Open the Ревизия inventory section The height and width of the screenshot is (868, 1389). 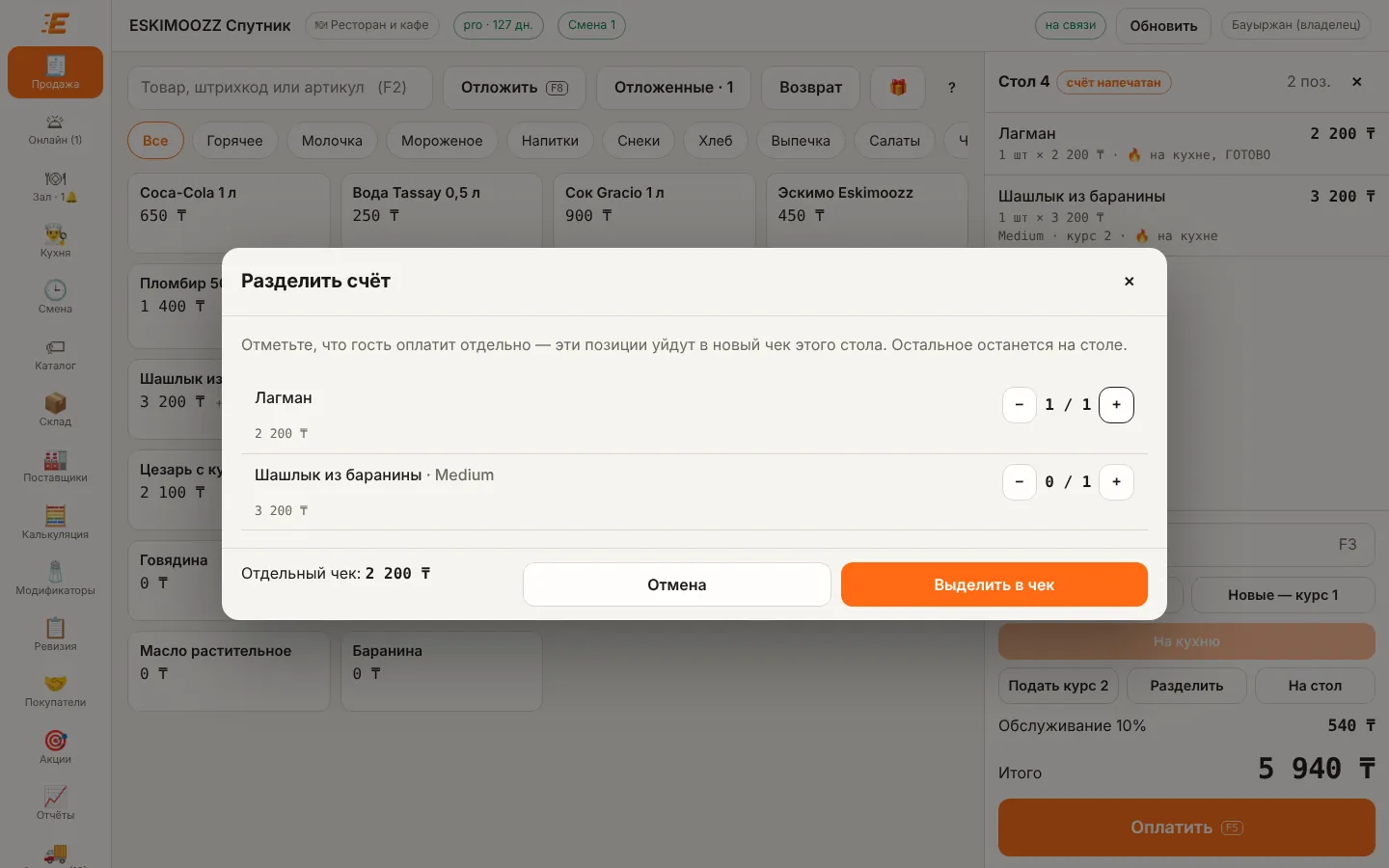coord(55,635)
